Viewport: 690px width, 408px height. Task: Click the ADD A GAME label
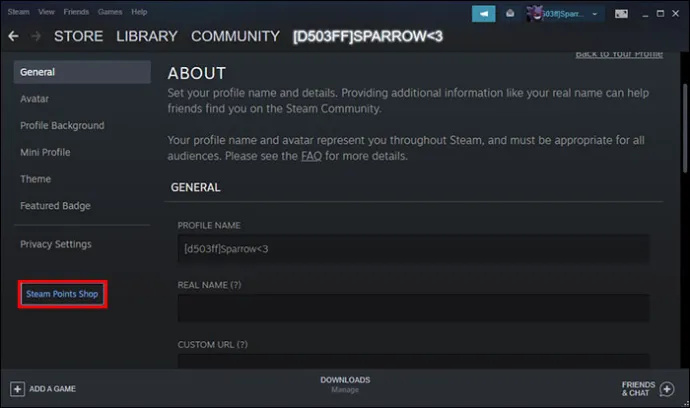[x=52, y=389]
